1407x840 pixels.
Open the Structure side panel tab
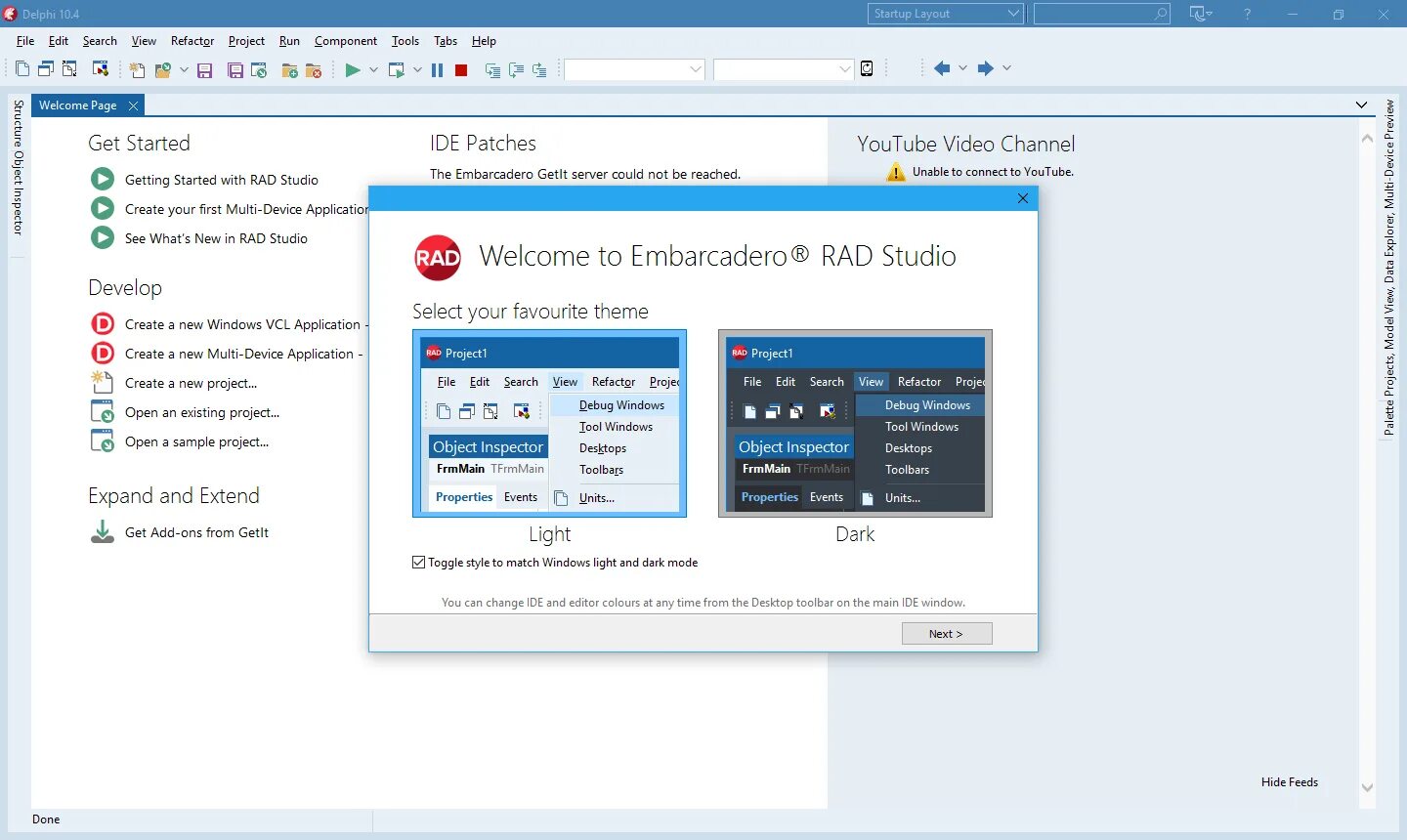[18, 122]
